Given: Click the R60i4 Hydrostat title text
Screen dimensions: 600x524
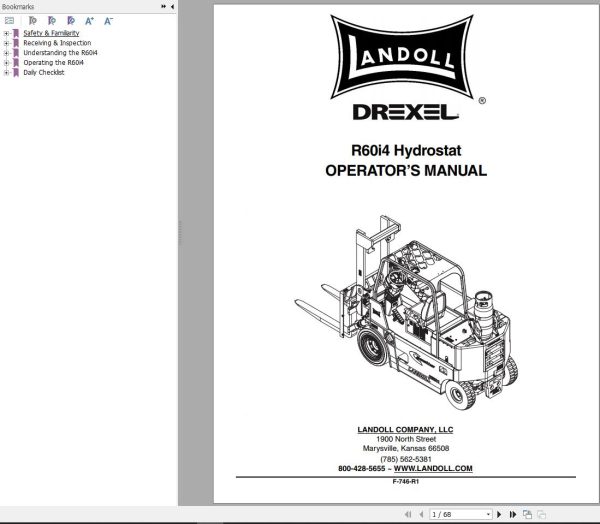Looking at the screenshot, I should (406, 150).
